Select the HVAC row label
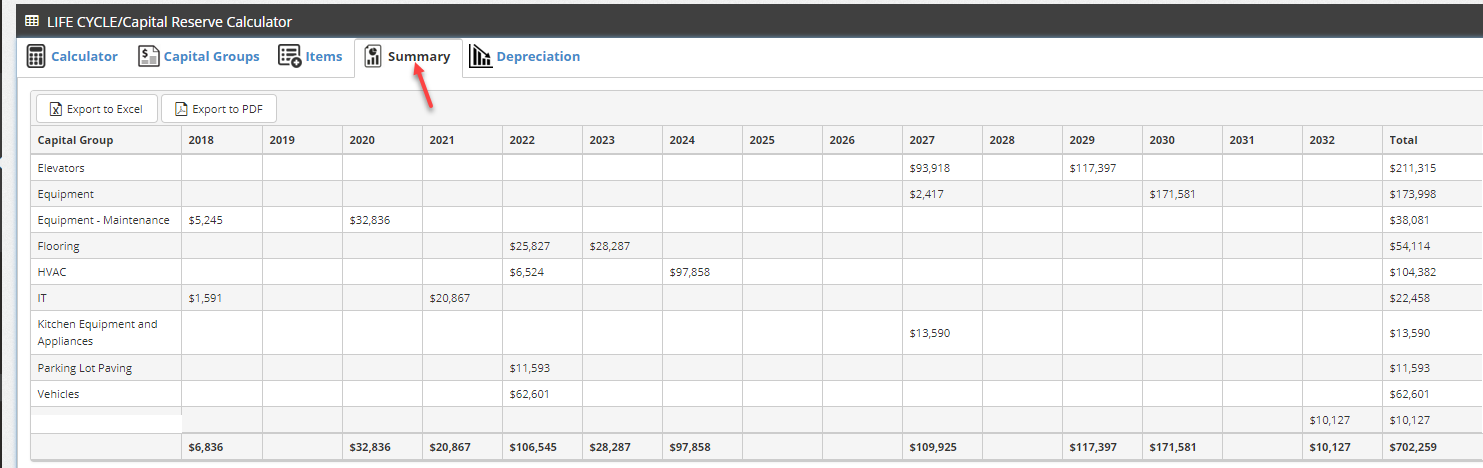This screenshot has width=1483, height=468. click(52, 272)
